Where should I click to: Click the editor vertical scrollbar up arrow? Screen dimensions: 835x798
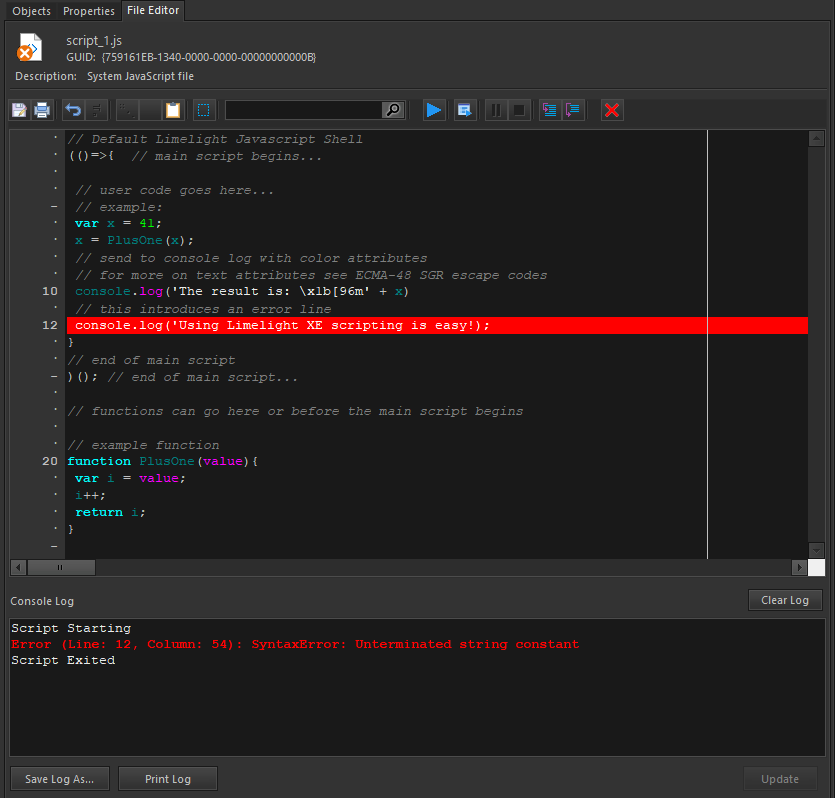[x=816, y=139]
